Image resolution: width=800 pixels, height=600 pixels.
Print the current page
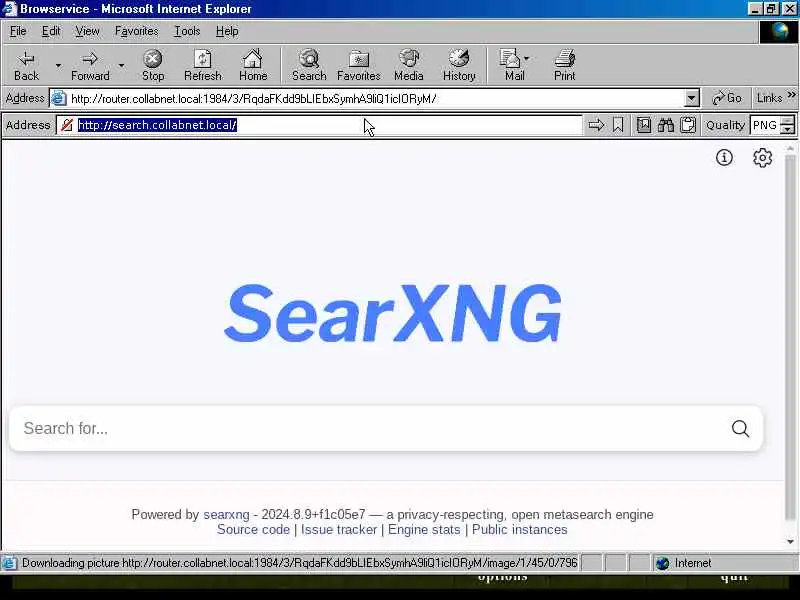(564, 65)
